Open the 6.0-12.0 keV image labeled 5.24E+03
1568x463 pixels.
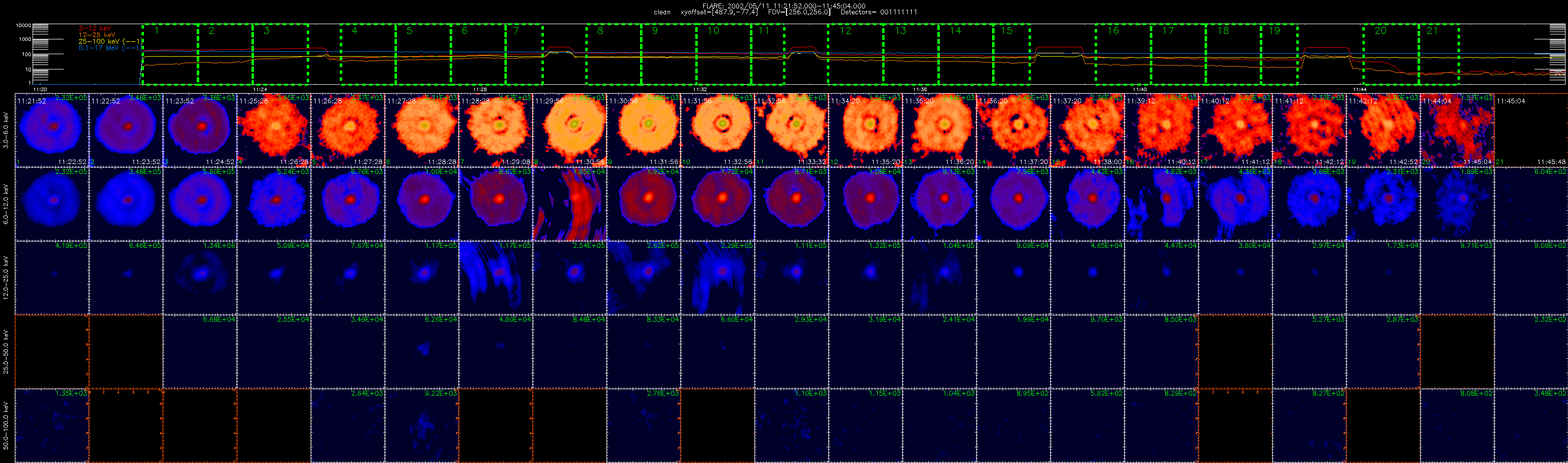pos(274,203)
